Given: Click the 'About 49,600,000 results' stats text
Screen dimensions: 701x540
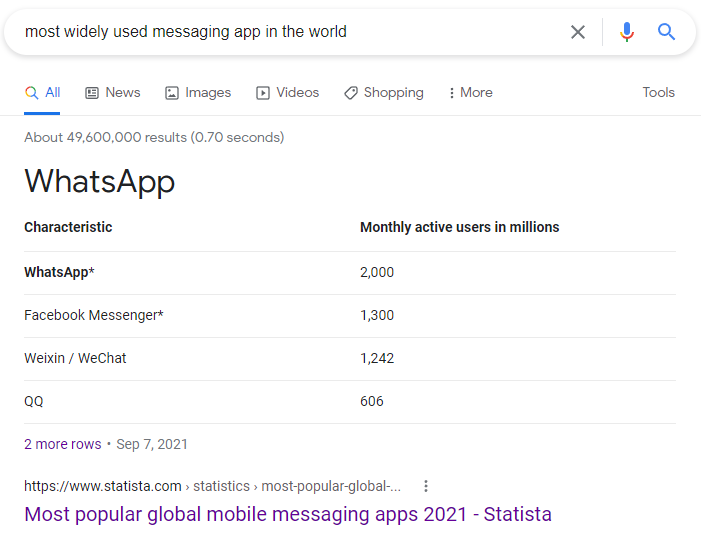Looking at the screenshot, I should point(154,137).
